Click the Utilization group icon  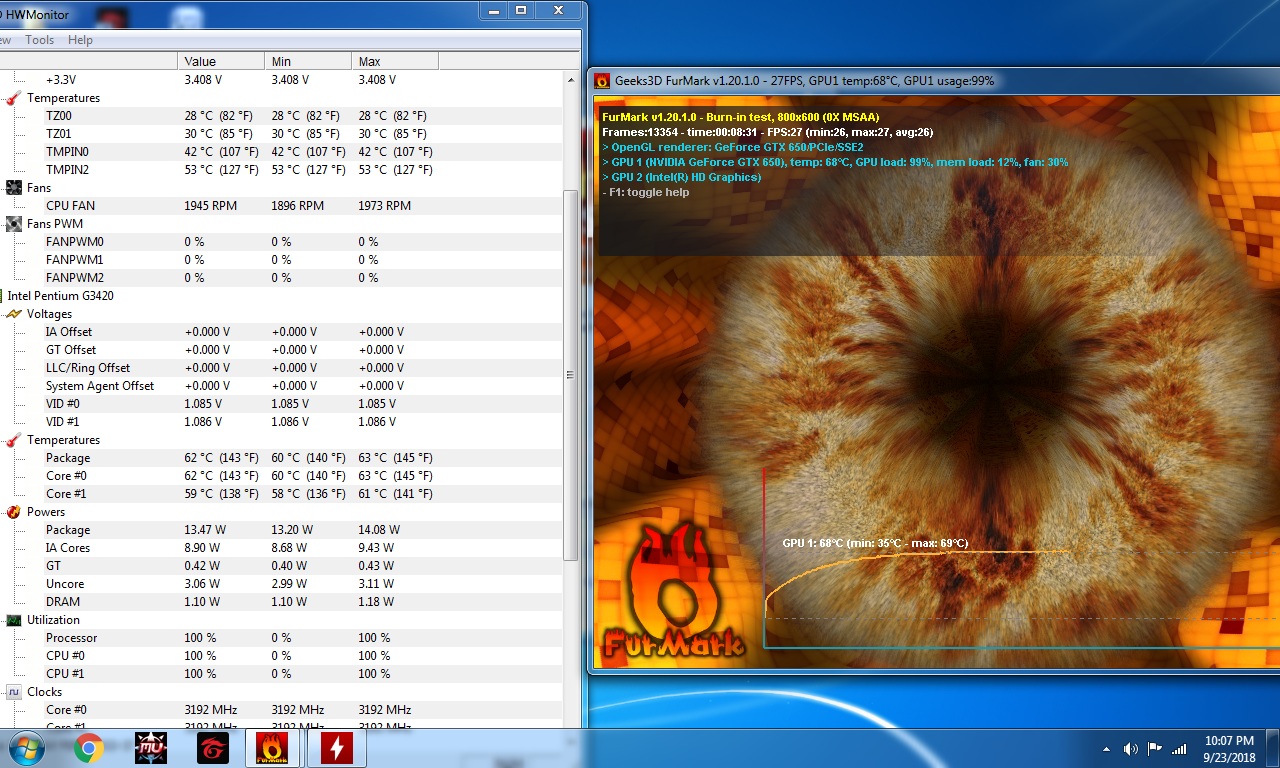(14, 620)
